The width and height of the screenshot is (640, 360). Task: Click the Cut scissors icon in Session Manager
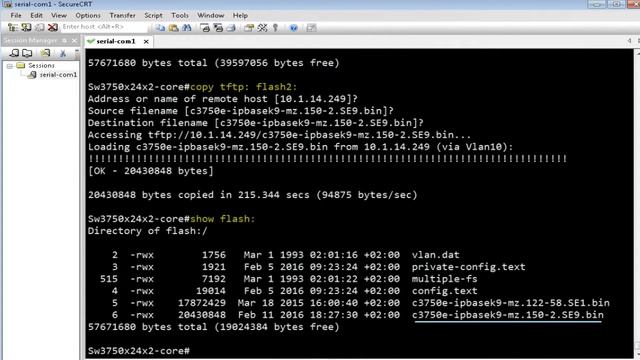click(x=63, y=53)
